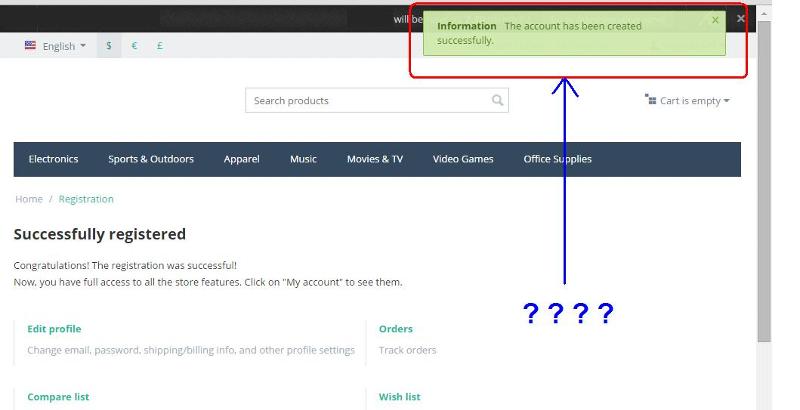800x410 pixels.
Task: Switch currency to euro
Action: tap(134, 46)
